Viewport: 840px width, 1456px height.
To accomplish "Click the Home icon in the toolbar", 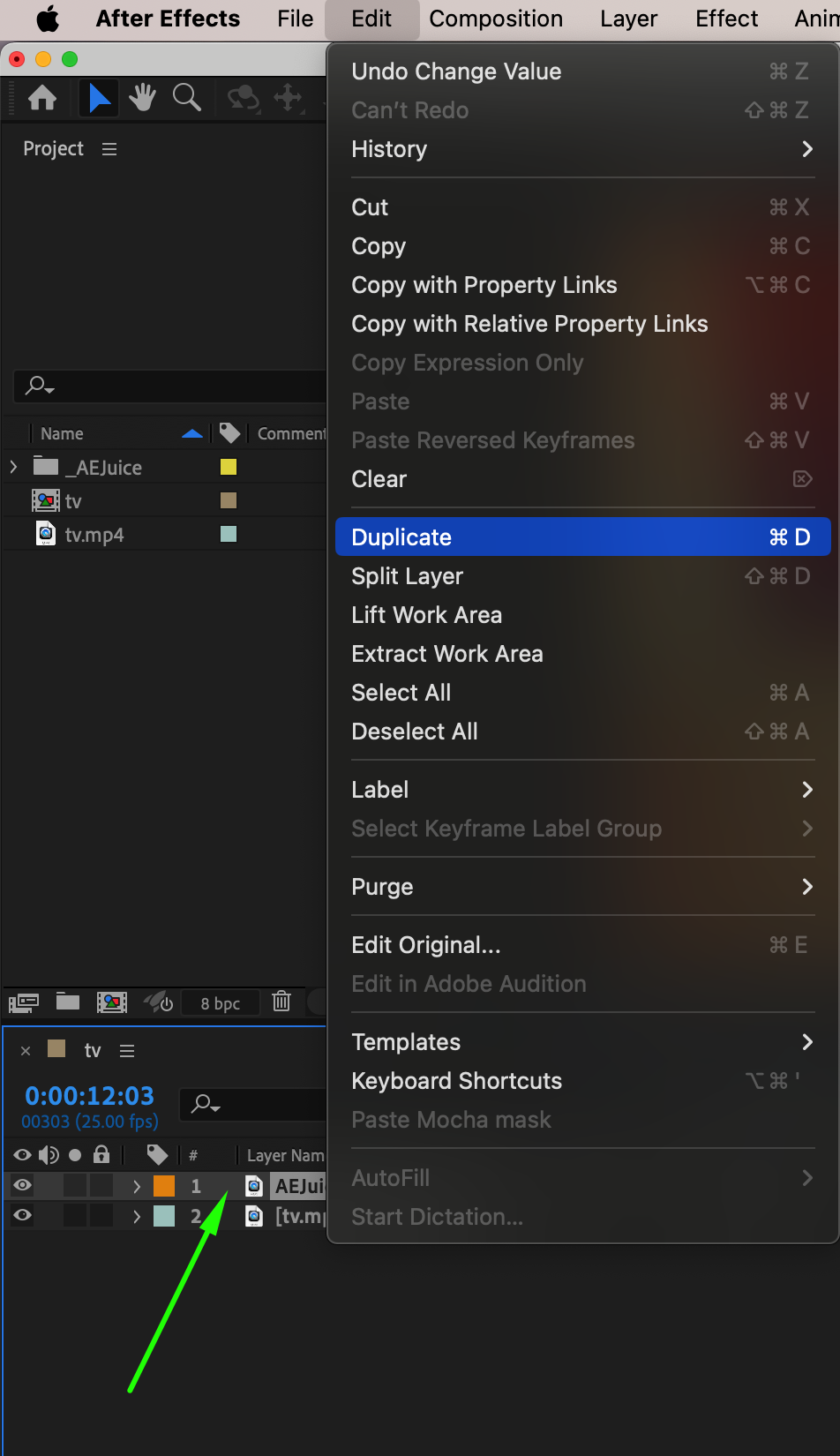I will tap(42, 98).
